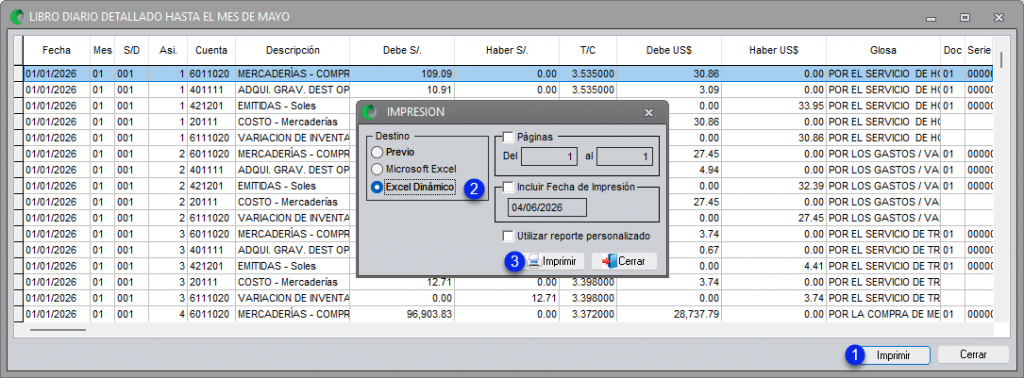The width and height of the screenshot is (1024, 378).
Task: Click the Haber S/. column header
Action: click(x=507, y=50)
